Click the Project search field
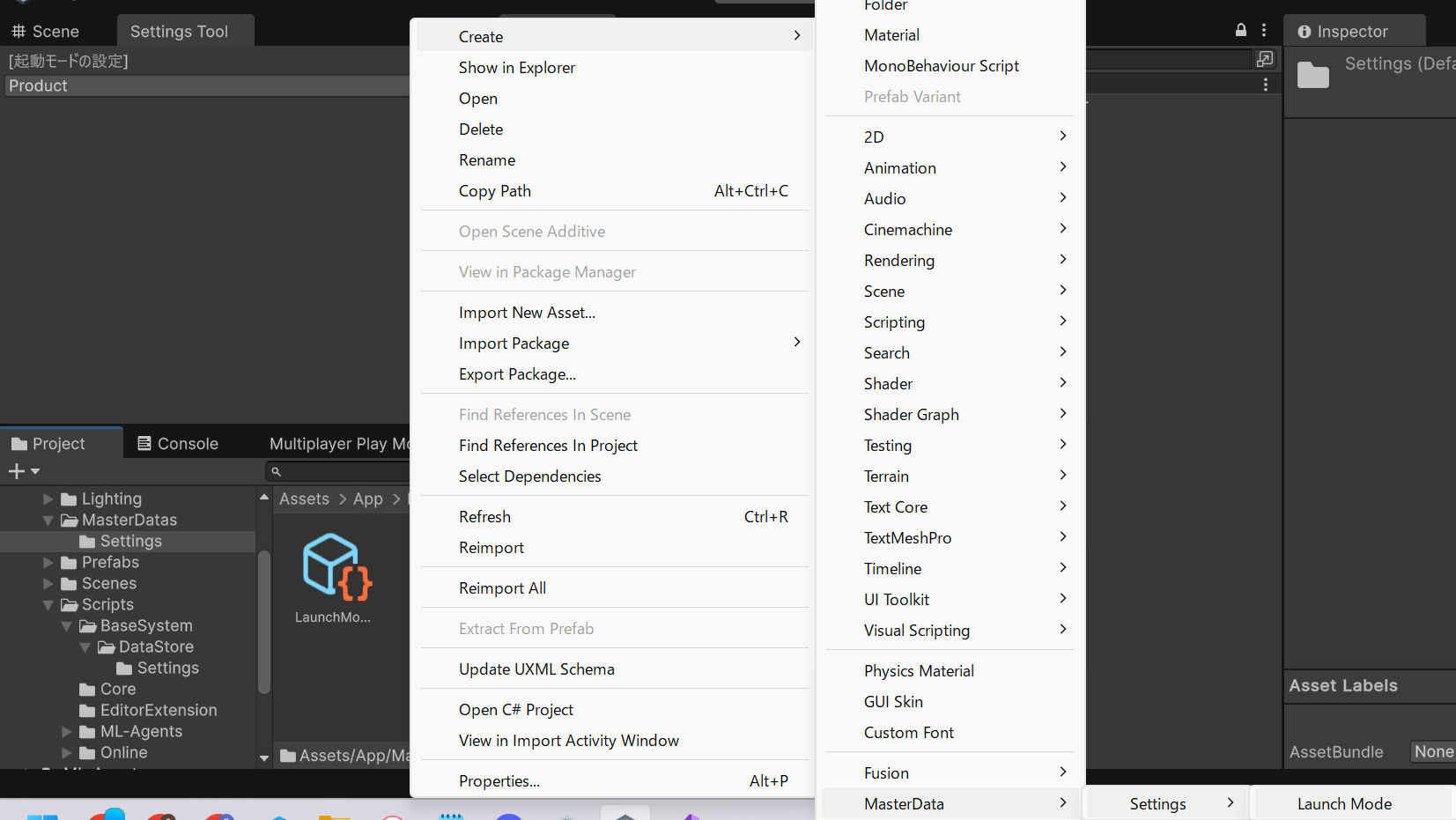 (x=339, y=471)
